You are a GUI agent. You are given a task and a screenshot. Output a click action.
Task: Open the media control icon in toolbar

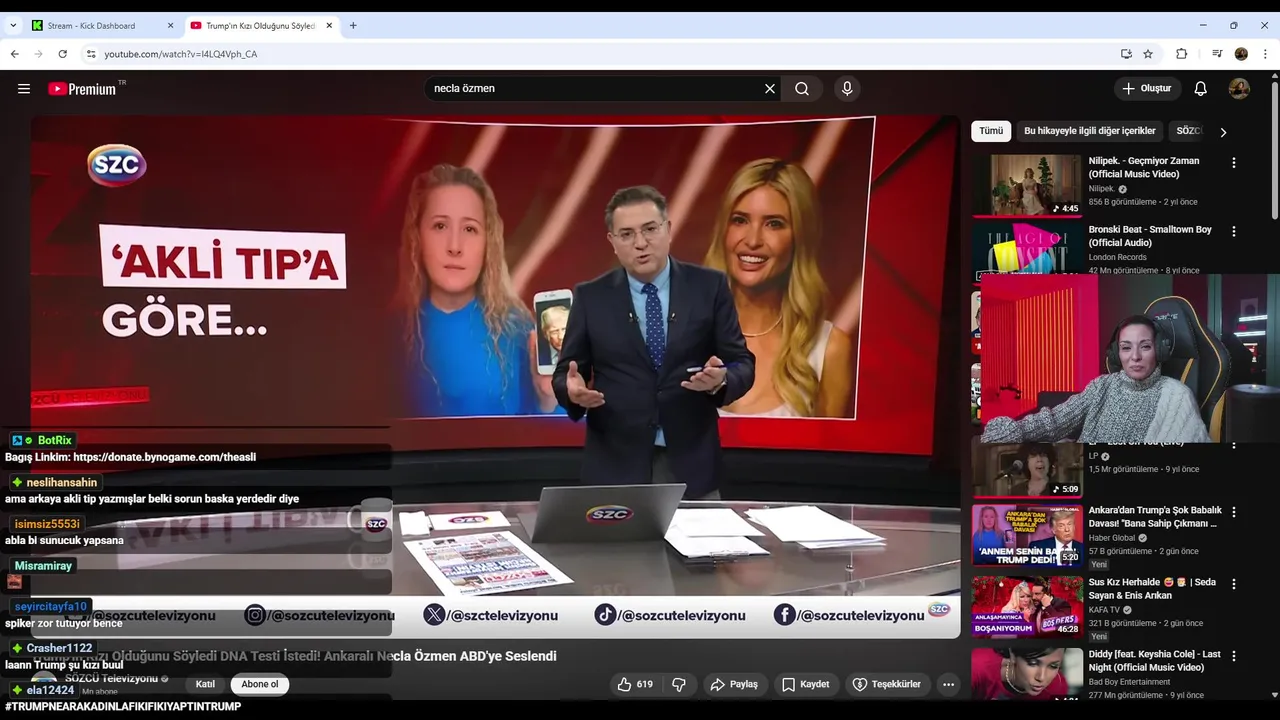tap(1217, 54)
